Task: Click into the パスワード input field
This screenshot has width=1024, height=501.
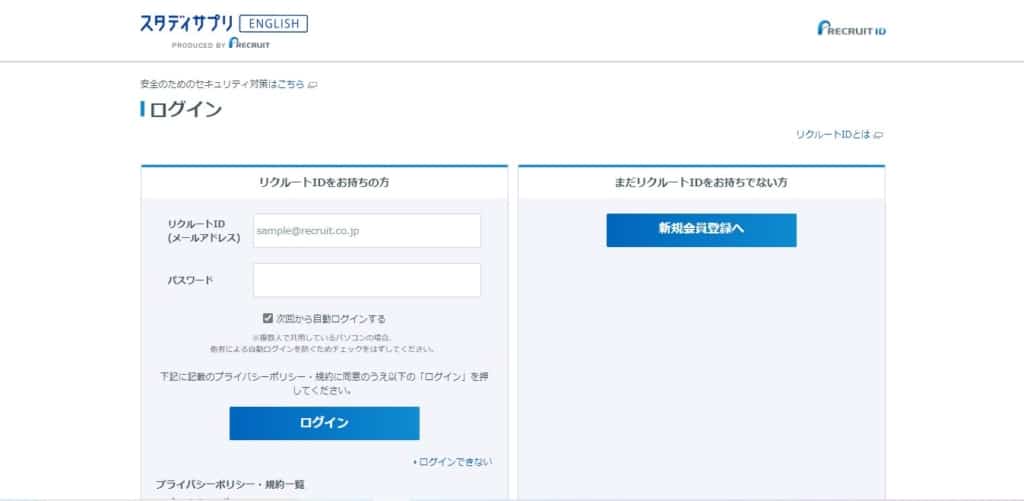Action: (367, 280)
